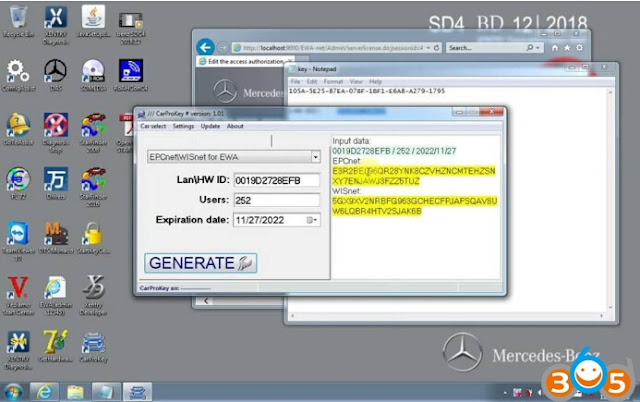Open the Java desktop icon

93,22
